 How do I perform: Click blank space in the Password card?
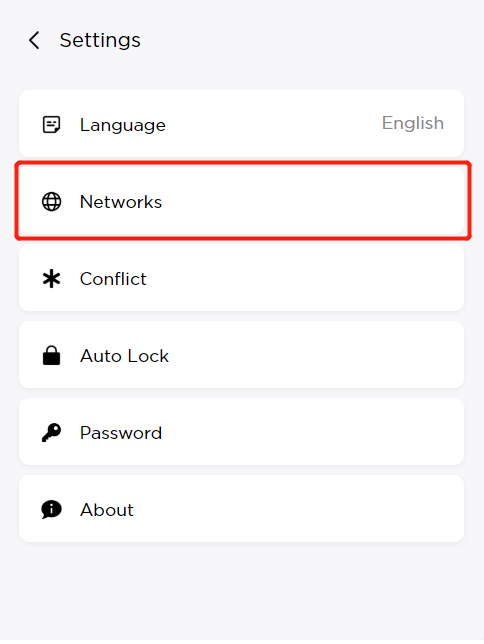pos(312,432)
